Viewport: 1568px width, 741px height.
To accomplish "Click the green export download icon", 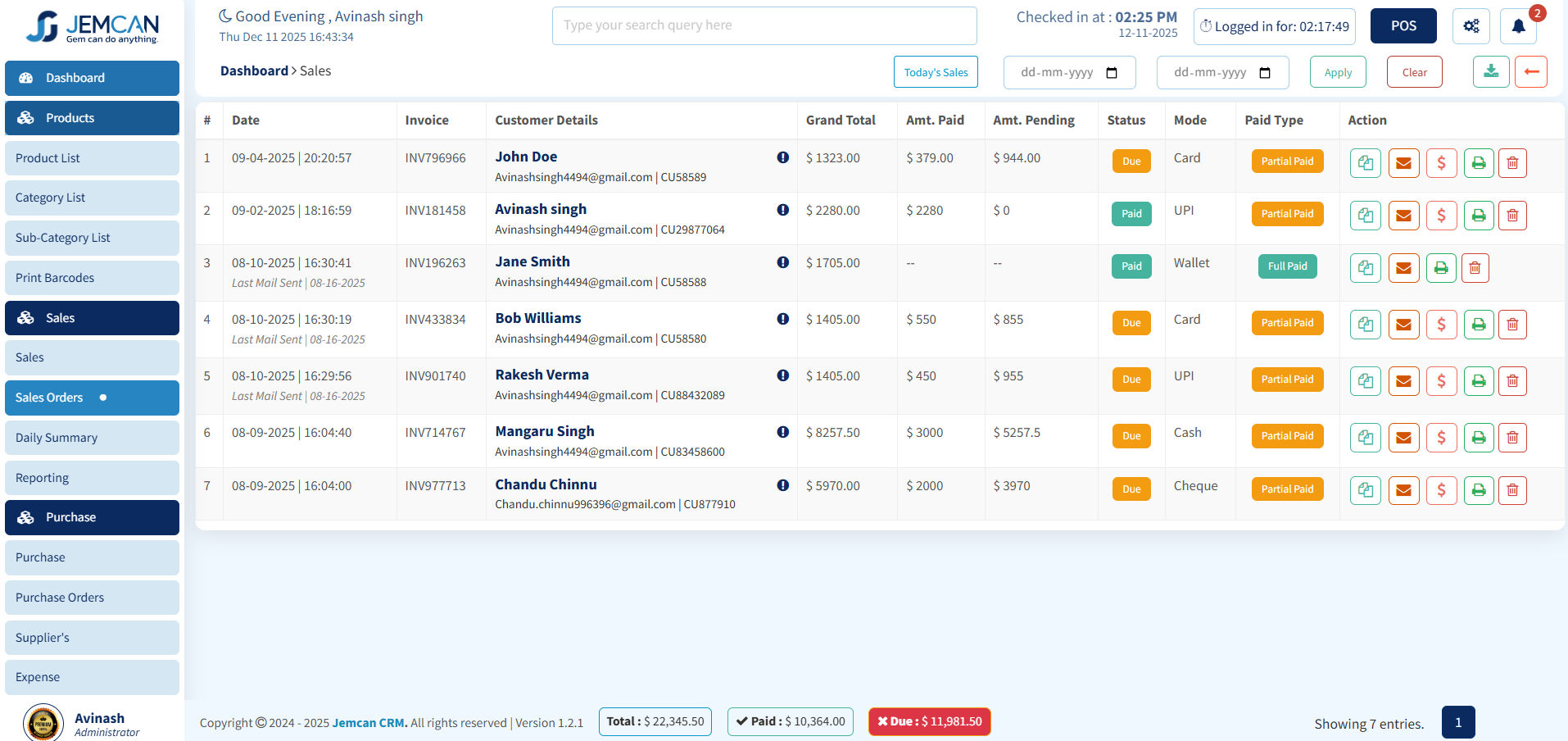I will 1490,71.
